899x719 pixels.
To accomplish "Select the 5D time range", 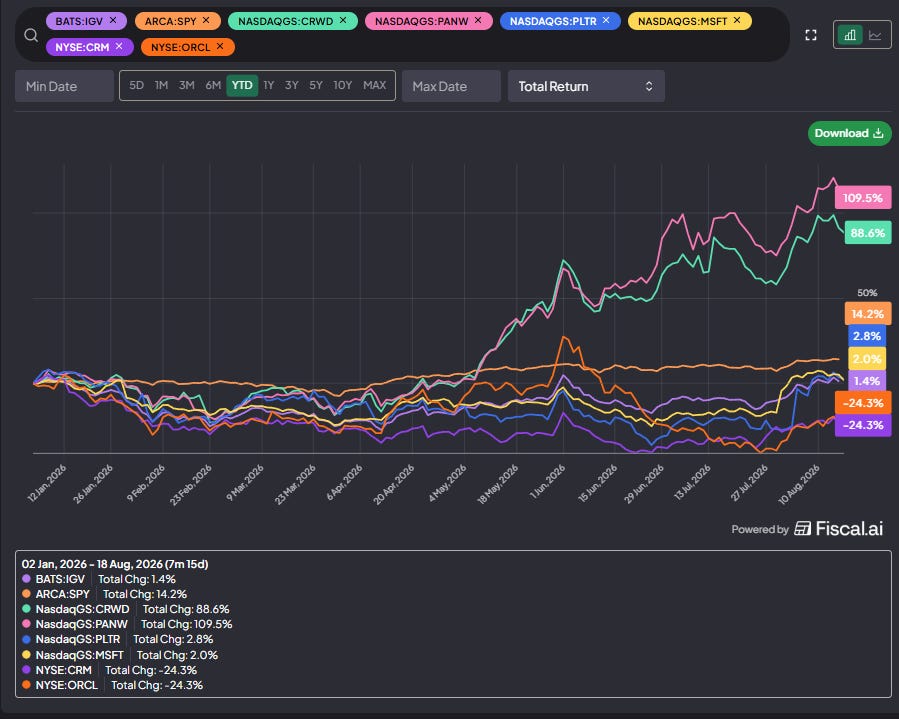I will pos(136,85).
